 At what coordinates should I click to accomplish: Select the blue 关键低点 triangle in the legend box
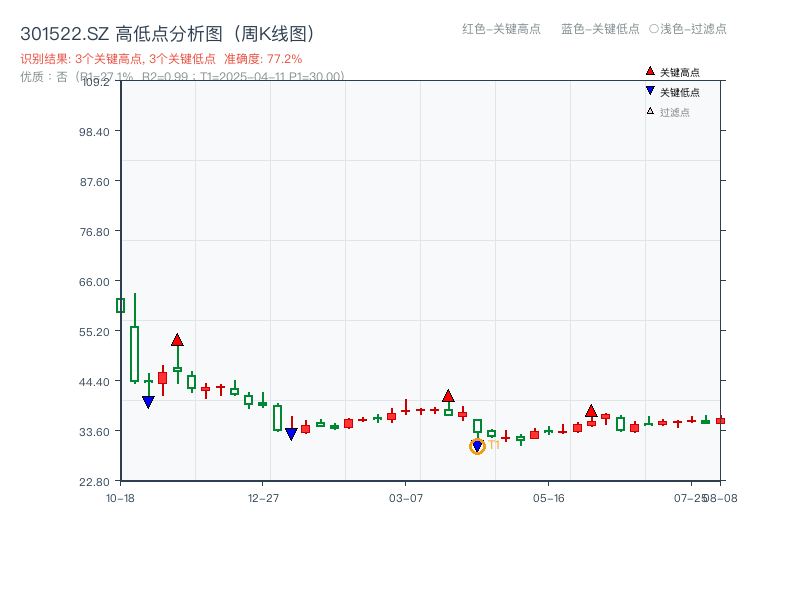[648, 91]
